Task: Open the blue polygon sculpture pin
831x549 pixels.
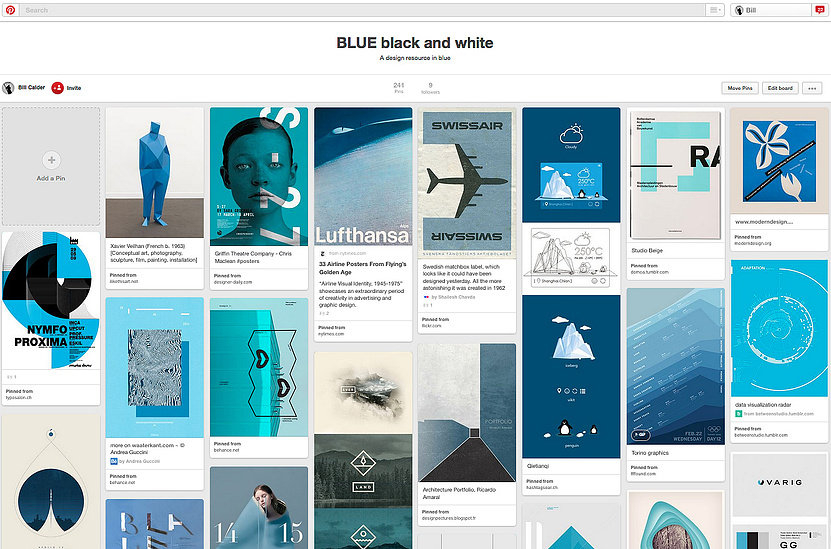Action: (x=155, y=173)
